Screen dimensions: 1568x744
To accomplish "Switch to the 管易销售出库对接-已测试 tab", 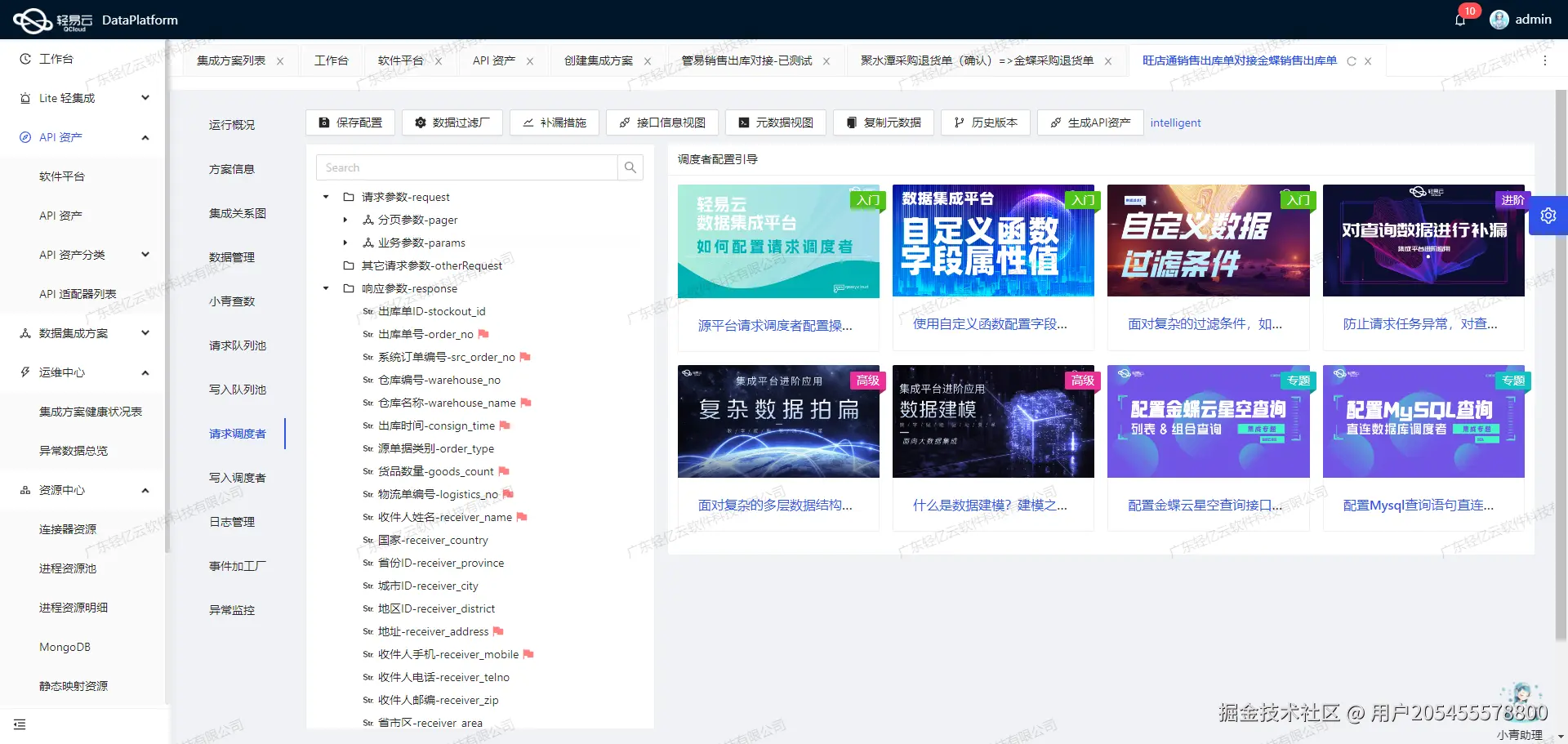I will 746,60.
